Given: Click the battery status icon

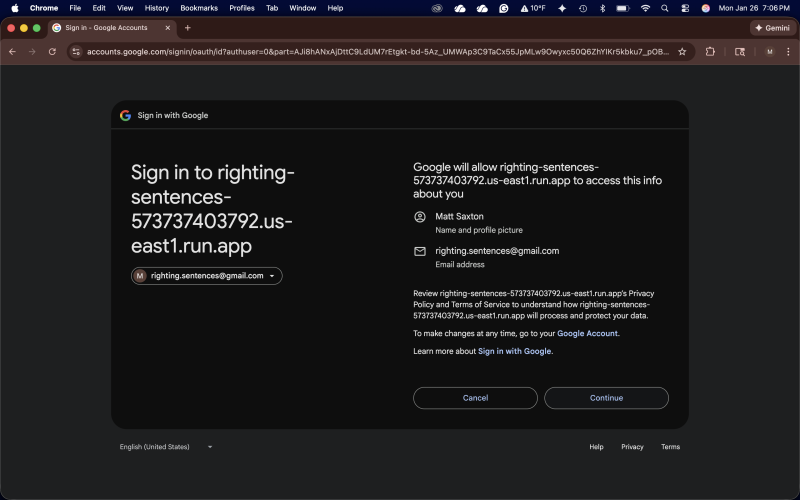Looking at the screenshot, I should click(x=622, y=8).
